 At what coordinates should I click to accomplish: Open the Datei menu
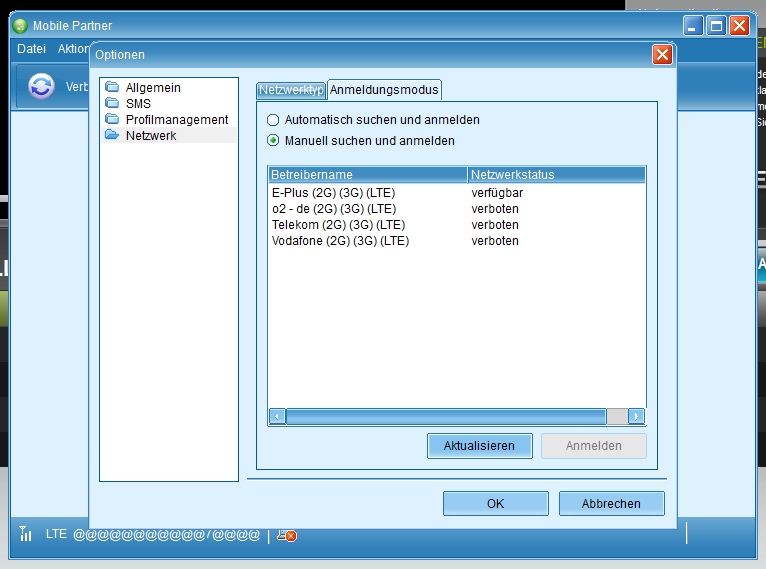point(31,49)
